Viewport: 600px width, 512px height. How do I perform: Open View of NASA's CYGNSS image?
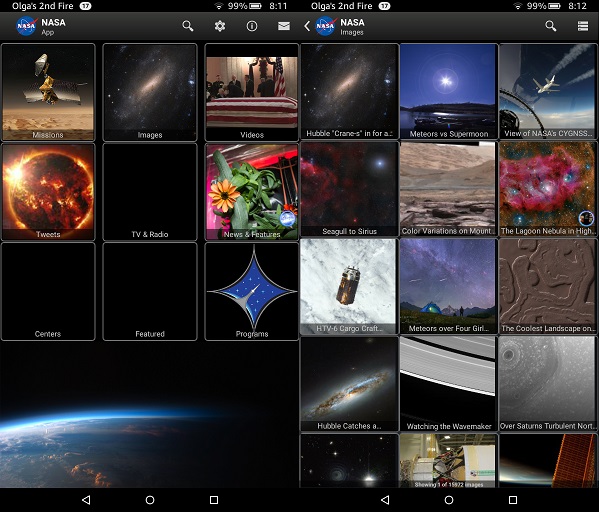(548, 91)
